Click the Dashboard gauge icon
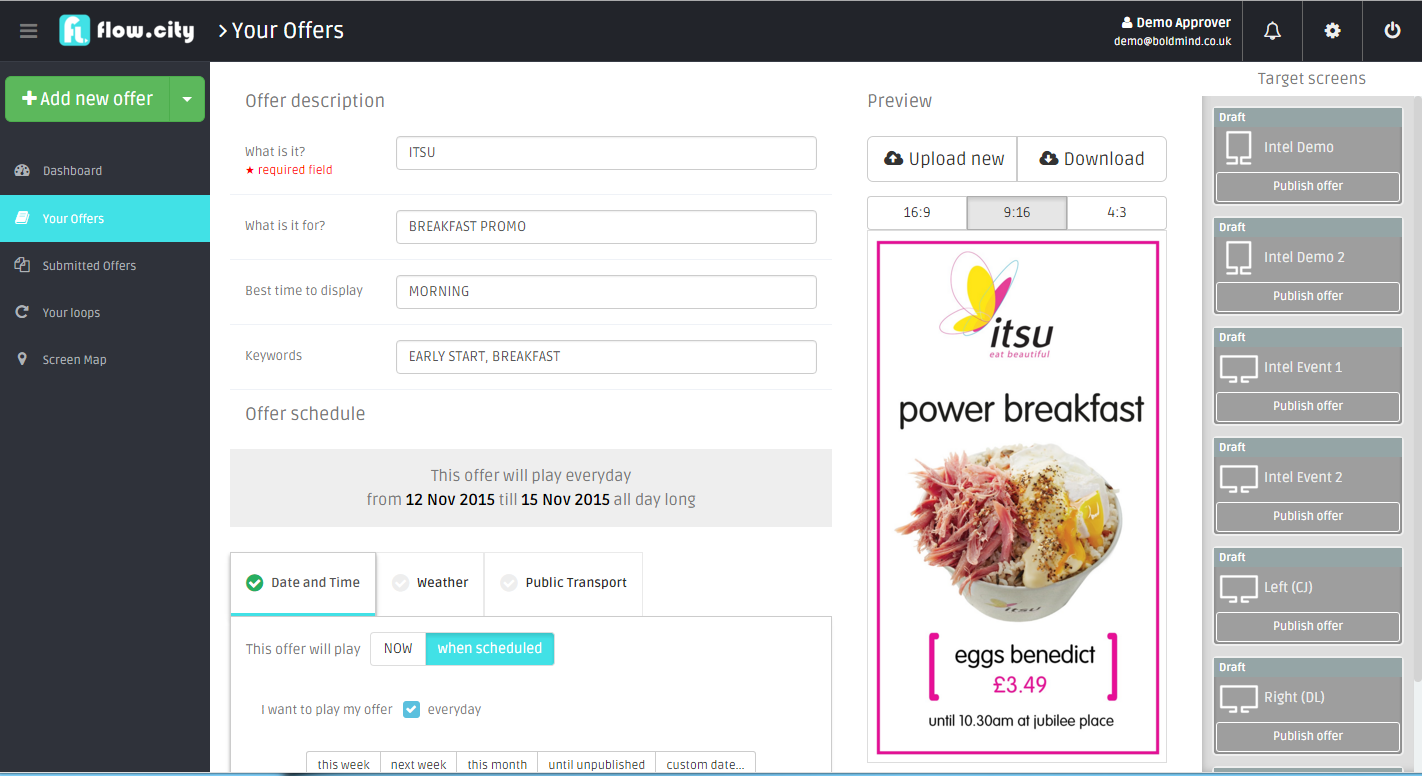This screenshot has width=1422, height=776. pyautogui.click(x=22, y=171)
